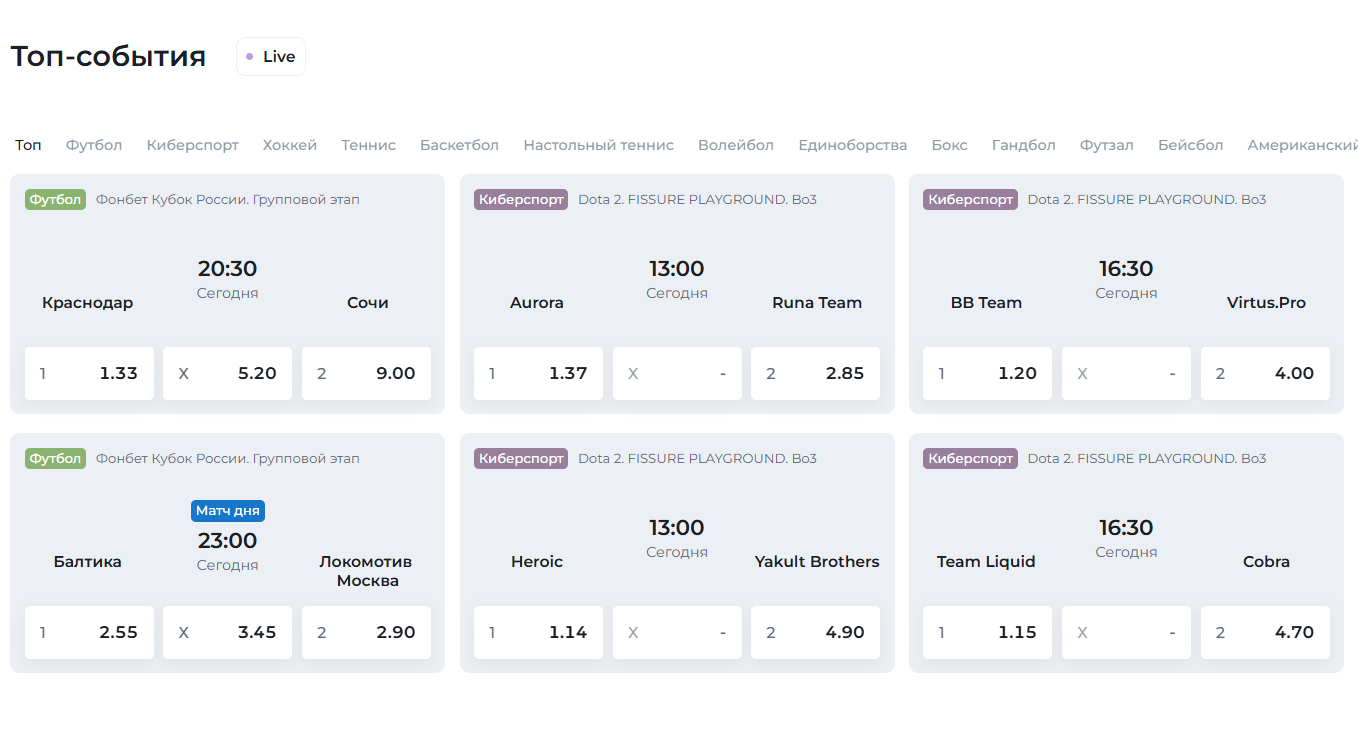
Task: Switch to the Теннис category tab
Action: pos(368,145)
